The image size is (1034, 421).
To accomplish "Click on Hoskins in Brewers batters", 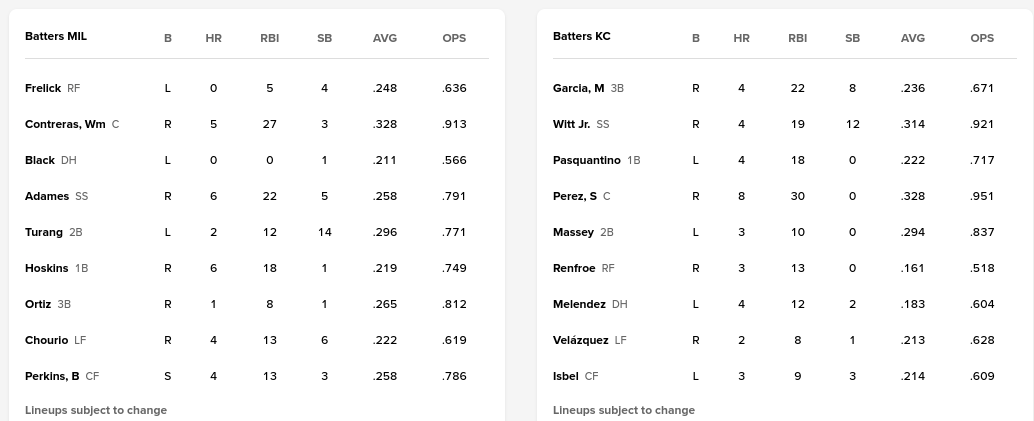I will [x=47, y=268].
